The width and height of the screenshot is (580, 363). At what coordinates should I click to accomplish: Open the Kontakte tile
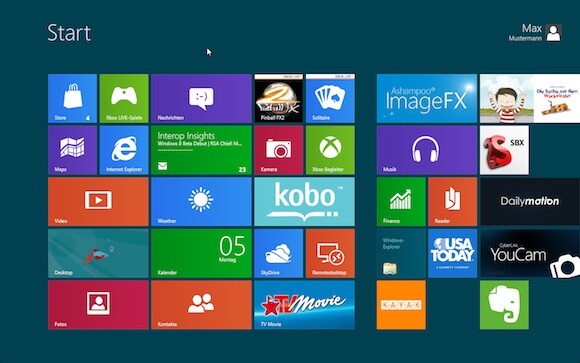(201, 305)
